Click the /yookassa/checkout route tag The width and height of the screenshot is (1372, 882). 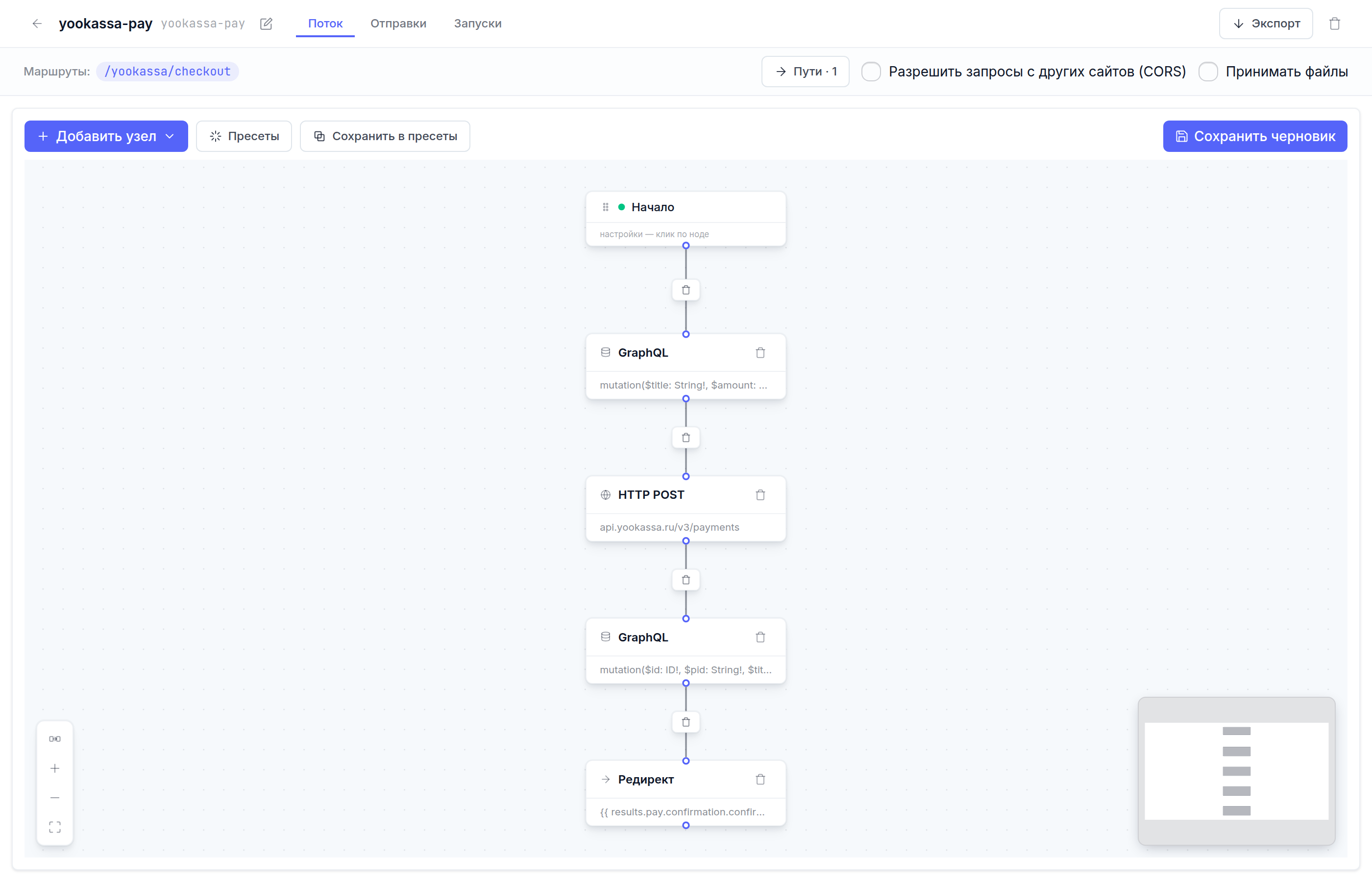pyautogui.click(x=167, y=72)
